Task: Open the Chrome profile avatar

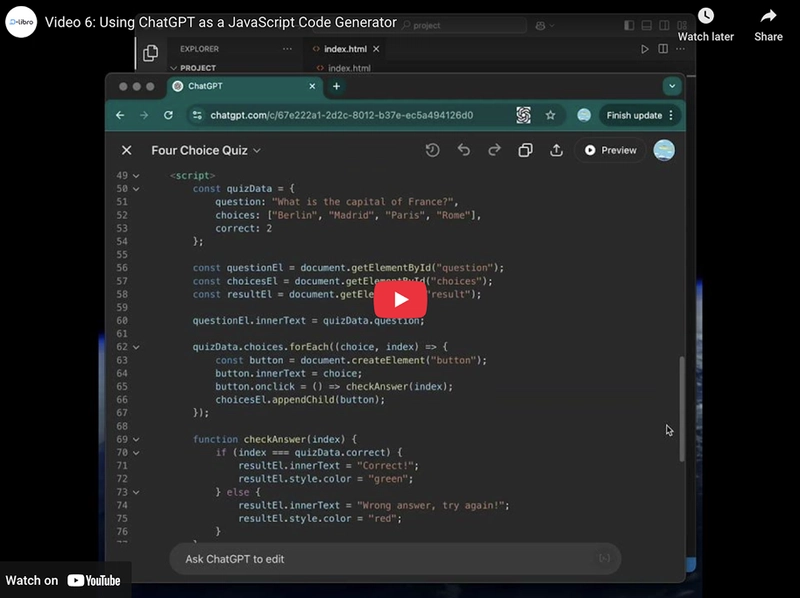Action: coord(584,115)
